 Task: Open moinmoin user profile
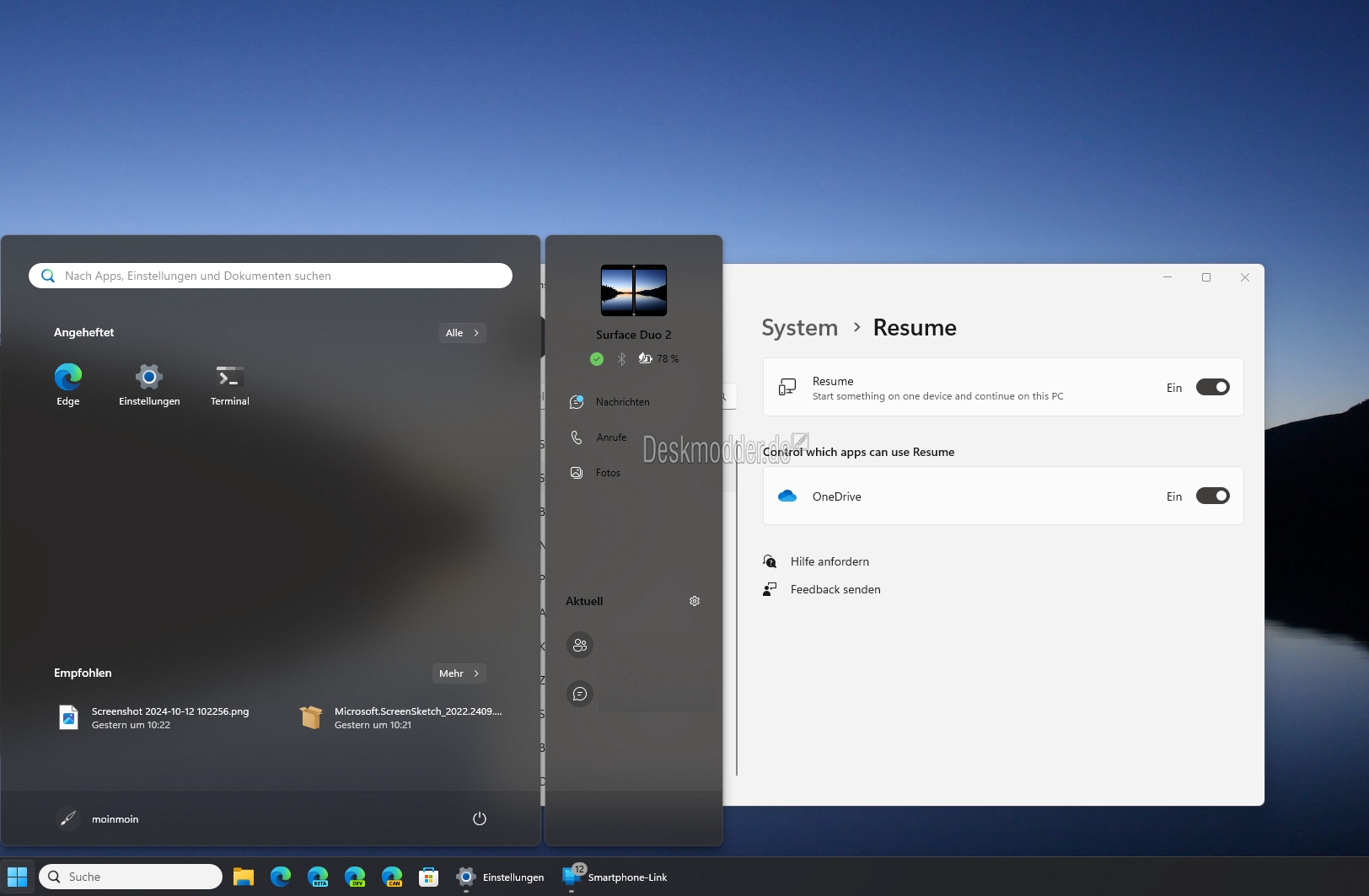pyautogui.click(x=97, y=818)
